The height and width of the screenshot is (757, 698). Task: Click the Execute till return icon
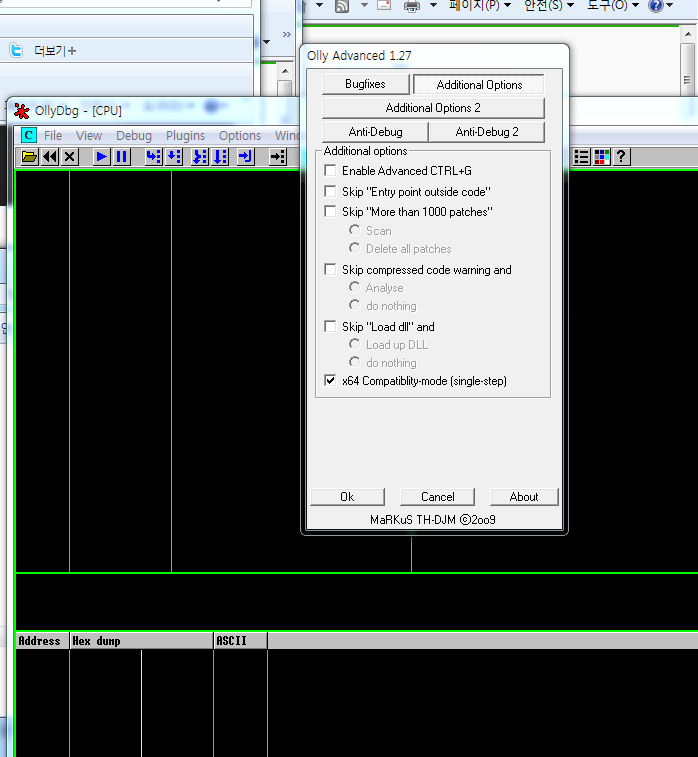[x=246, y=156]
